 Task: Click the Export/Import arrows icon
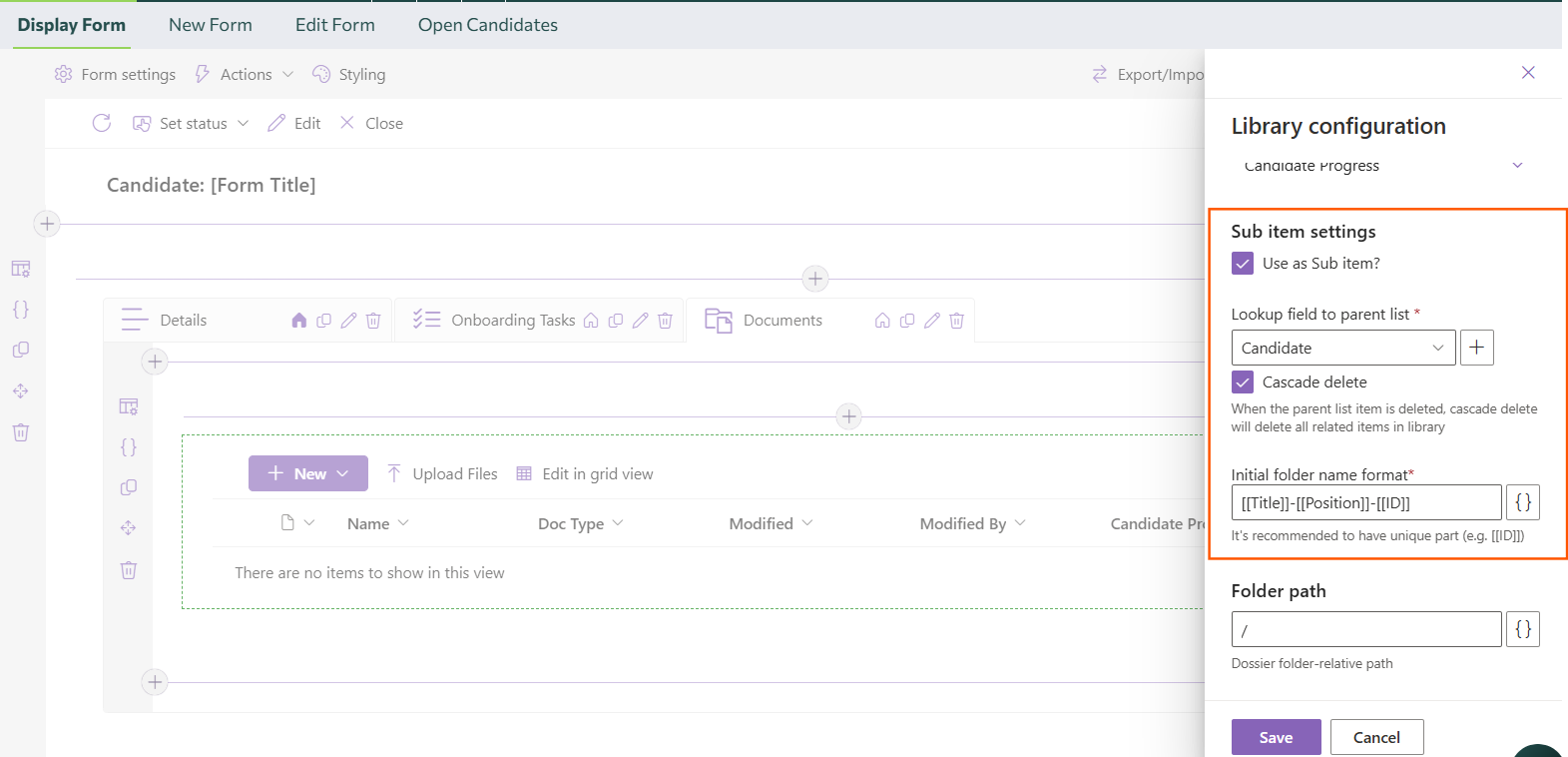[x=1100, y=74]
